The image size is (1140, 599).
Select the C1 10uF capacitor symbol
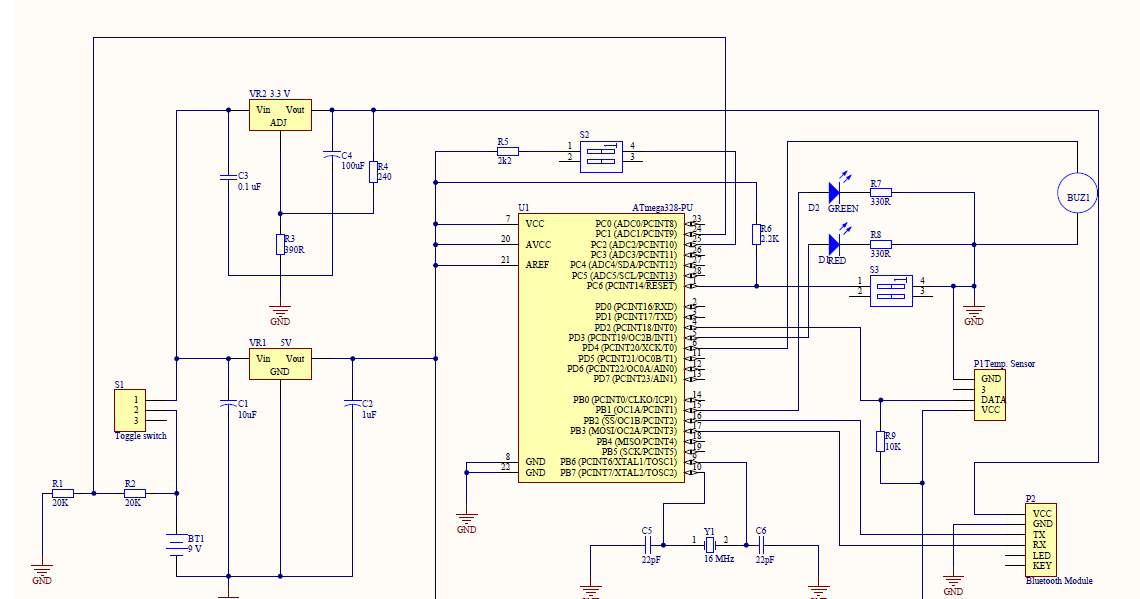coord(228,403)
